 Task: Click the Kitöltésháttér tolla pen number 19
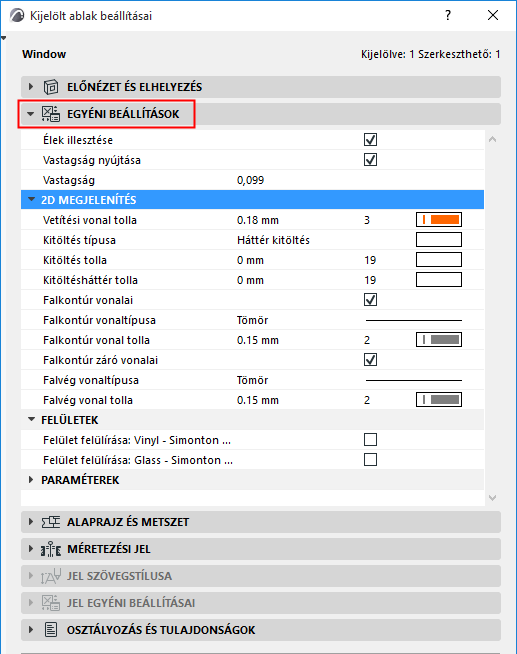(x=370, y=280)
